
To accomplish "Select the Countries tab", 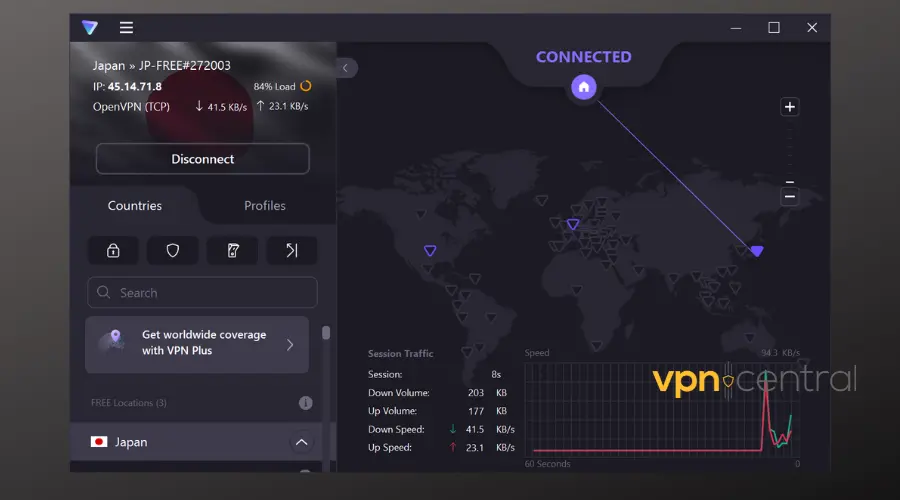I will (x=135, y=206).
